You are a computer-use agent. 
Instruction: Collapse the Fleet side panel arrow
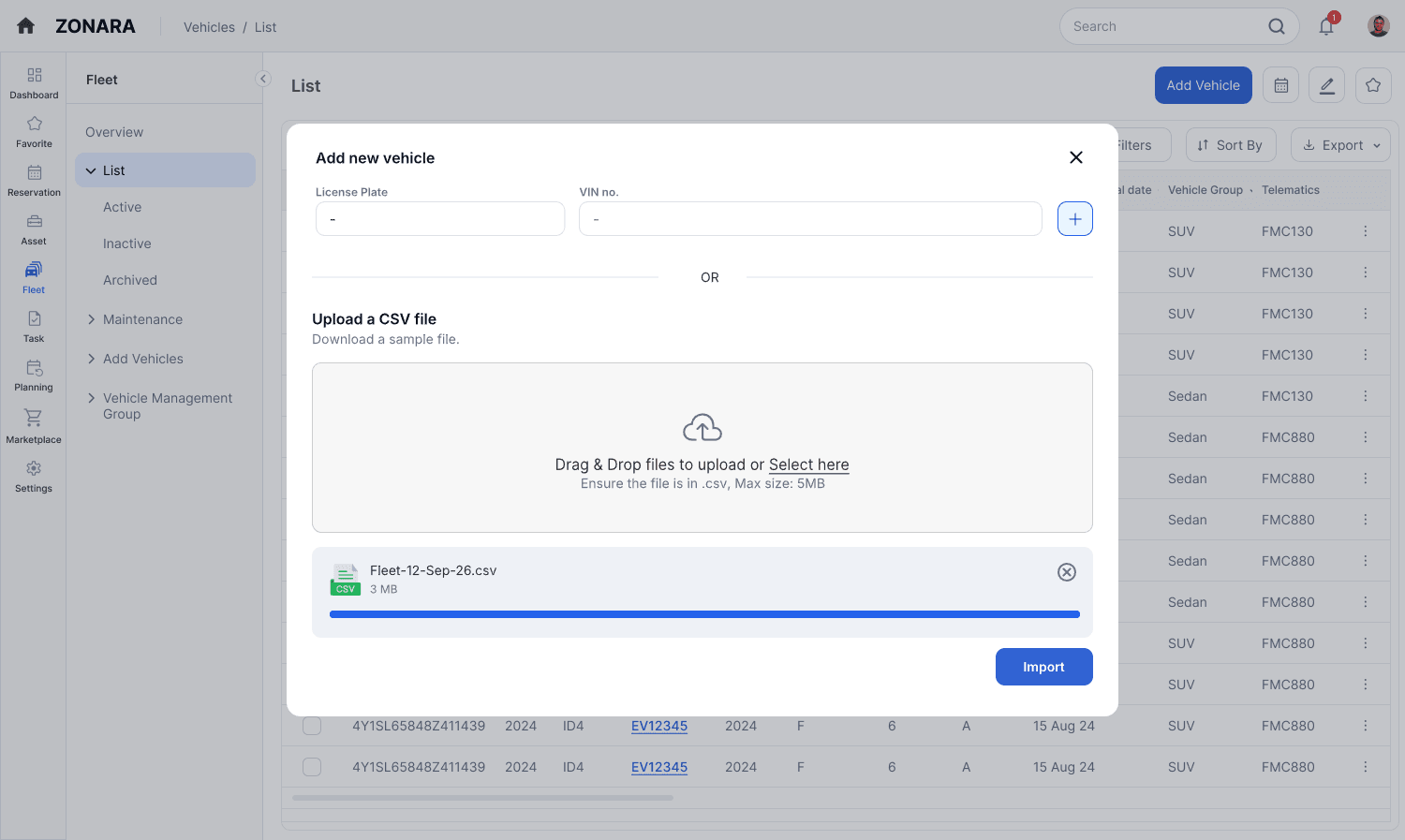coord(263,79)
